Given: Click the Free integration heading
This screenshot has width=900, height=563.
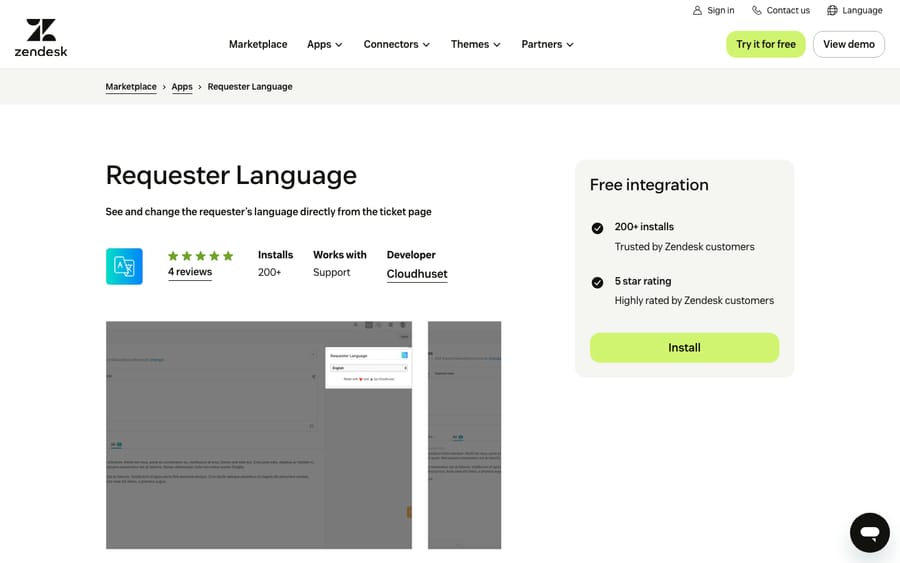Looking at the screenshot, I should tap(649, 185).
